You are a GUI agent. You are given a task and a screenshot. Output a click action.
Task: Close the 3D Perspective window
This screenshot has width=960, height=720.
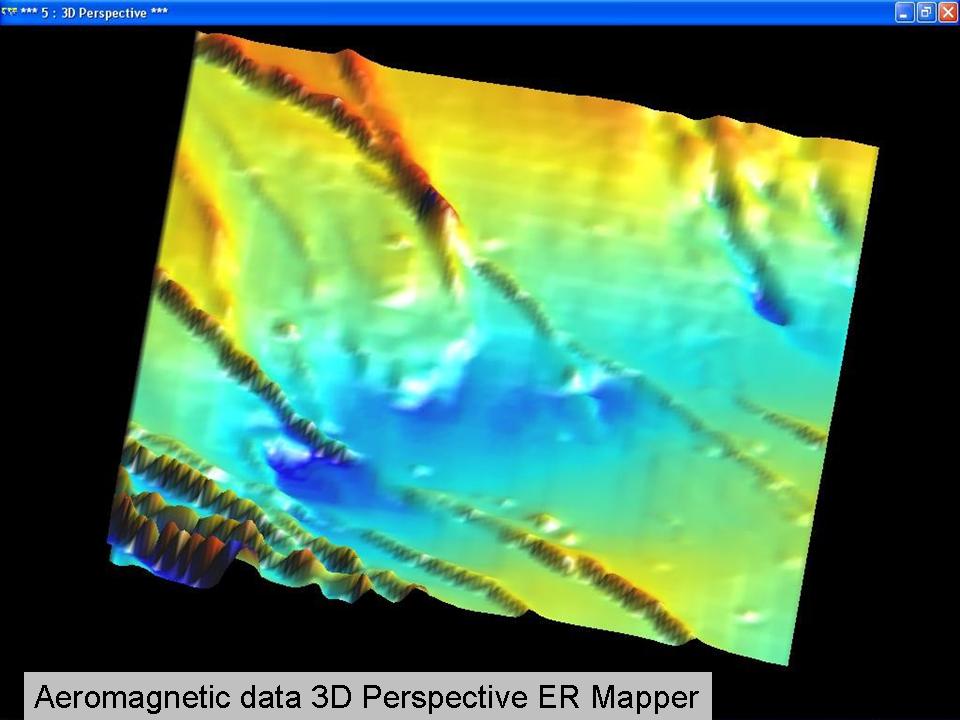point(948,12)
